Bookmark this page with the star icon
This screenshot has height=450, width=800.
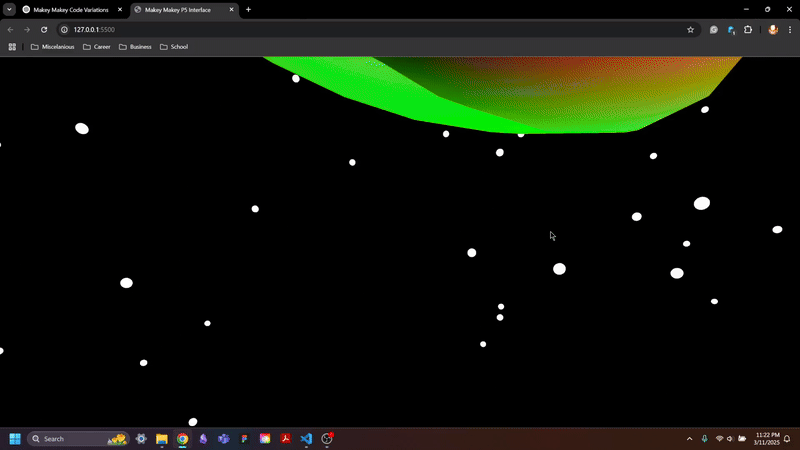pos(690,30)
